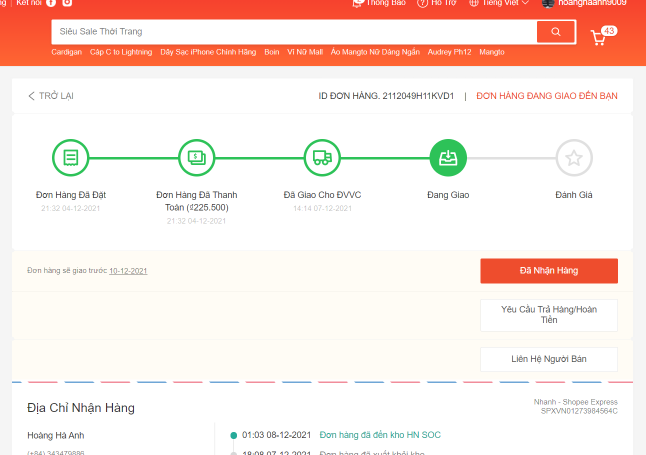The image size is (646, 455).
Task: Click the star rating step icon
Action: click(x=574, y=157)
